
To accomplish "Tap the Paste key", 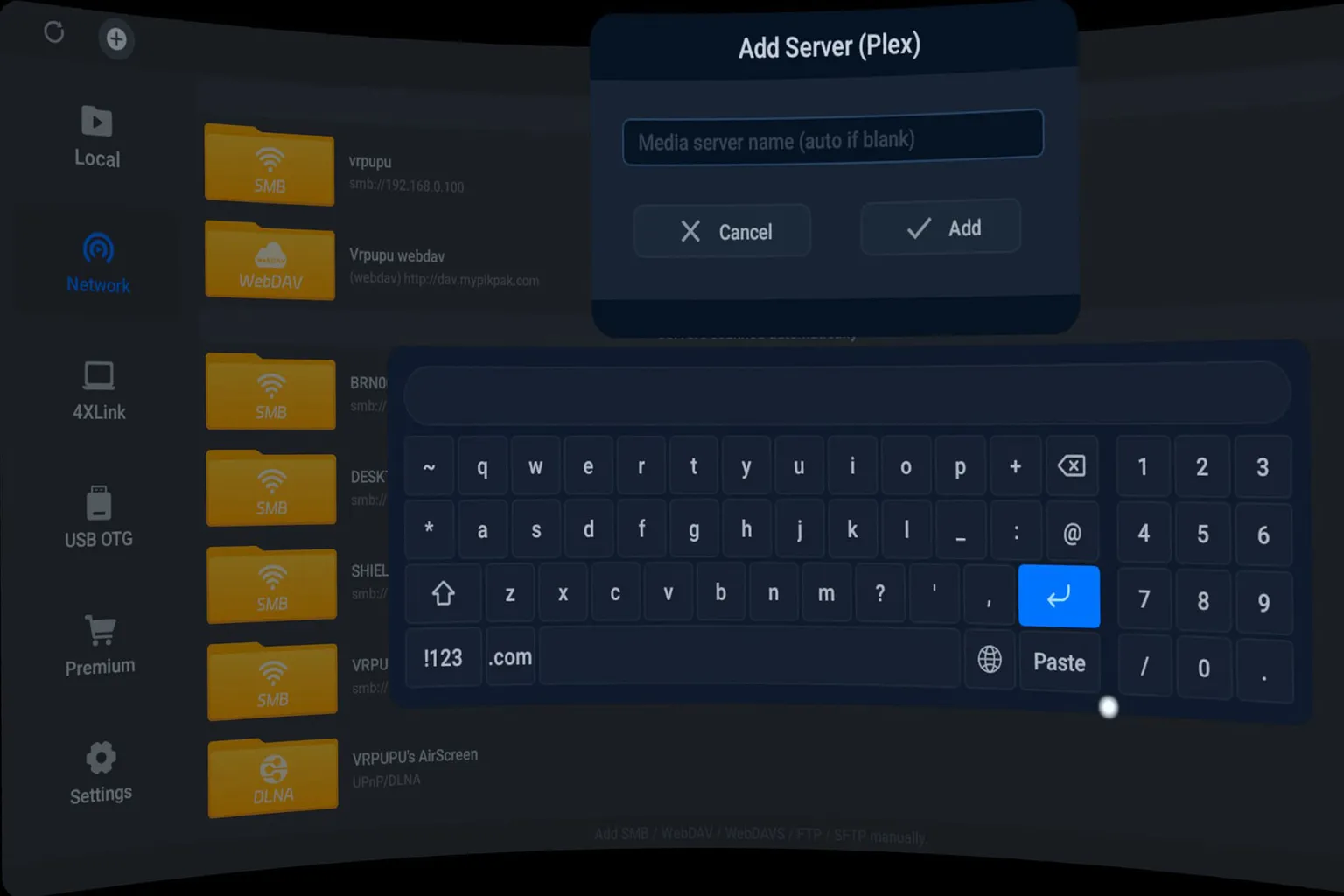I will tap(1059, 661).
